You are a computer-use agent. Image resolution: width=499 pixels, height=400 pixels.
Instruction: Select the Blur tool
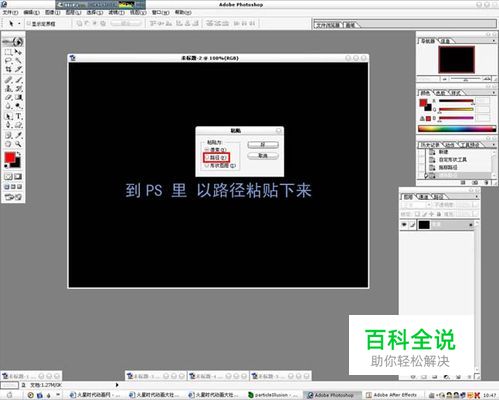click(8, 106)
